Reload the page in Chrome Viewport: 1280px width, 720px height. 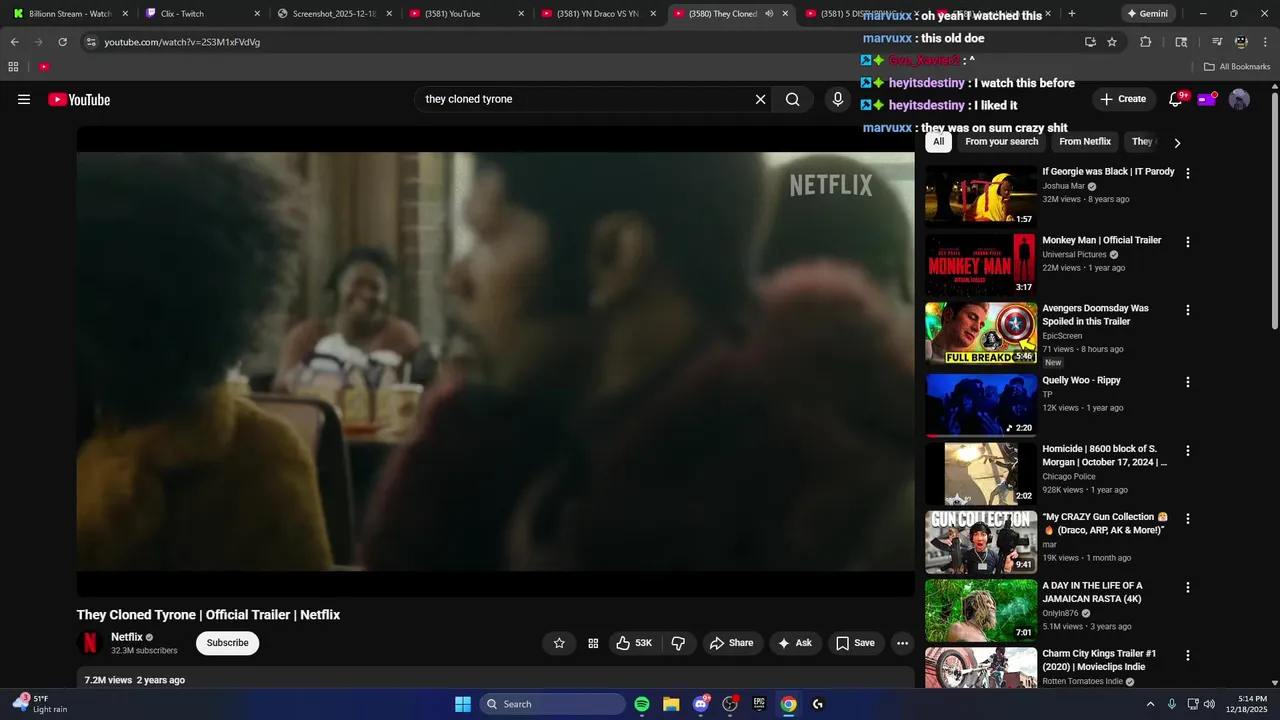[x=62, y=42]
